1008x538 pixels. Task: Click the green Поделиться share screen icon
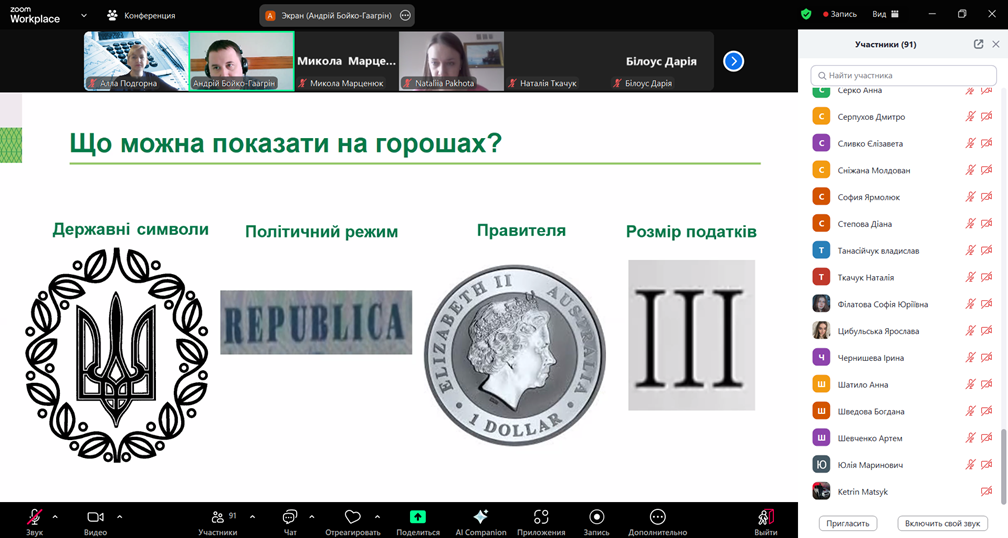[x=418, y=517]
